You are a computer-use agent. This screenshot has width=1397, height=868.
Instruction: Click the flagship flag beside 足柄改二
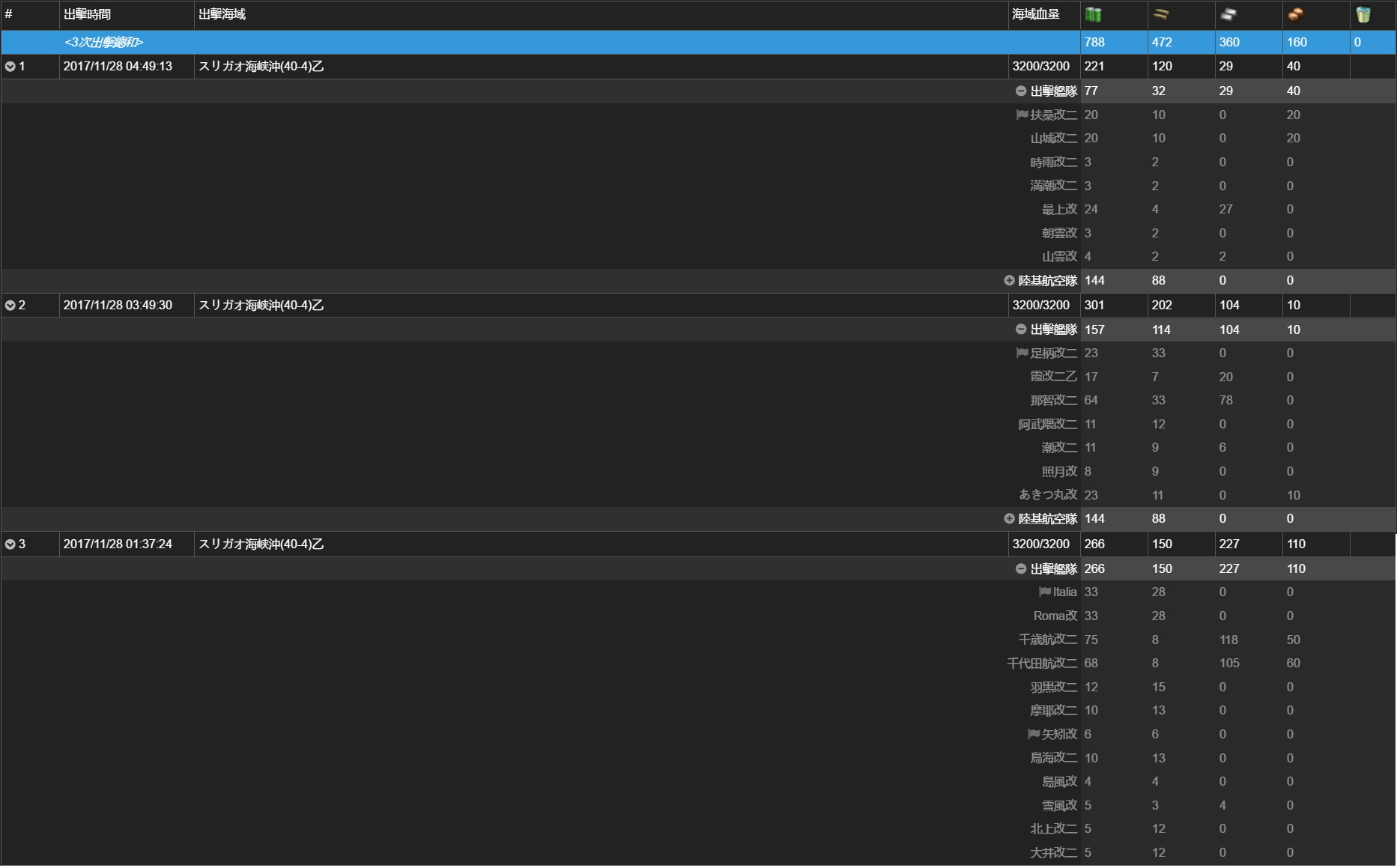[x=1022, y=353]
